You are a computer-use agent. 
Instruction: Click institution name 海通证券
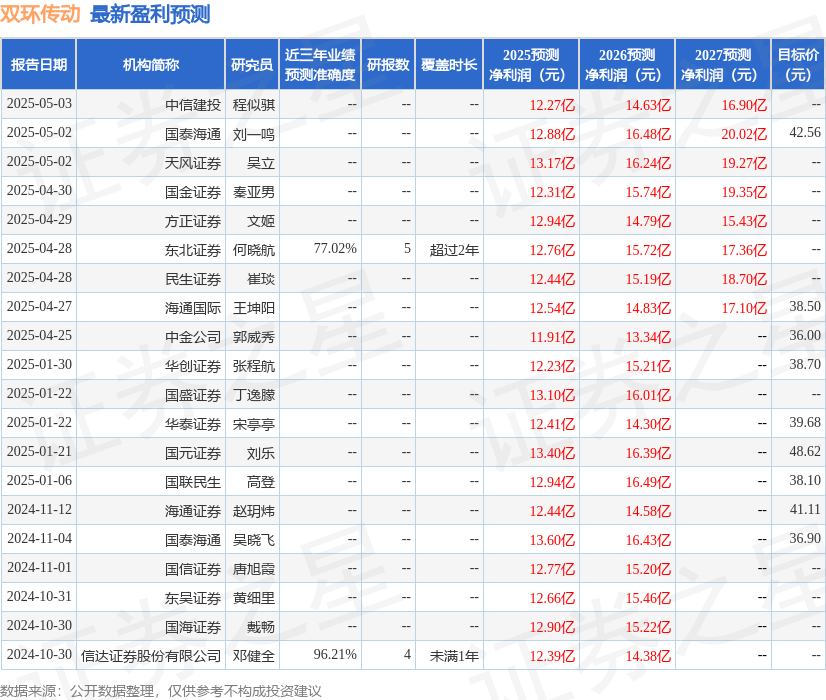click(x=193, y=510)
